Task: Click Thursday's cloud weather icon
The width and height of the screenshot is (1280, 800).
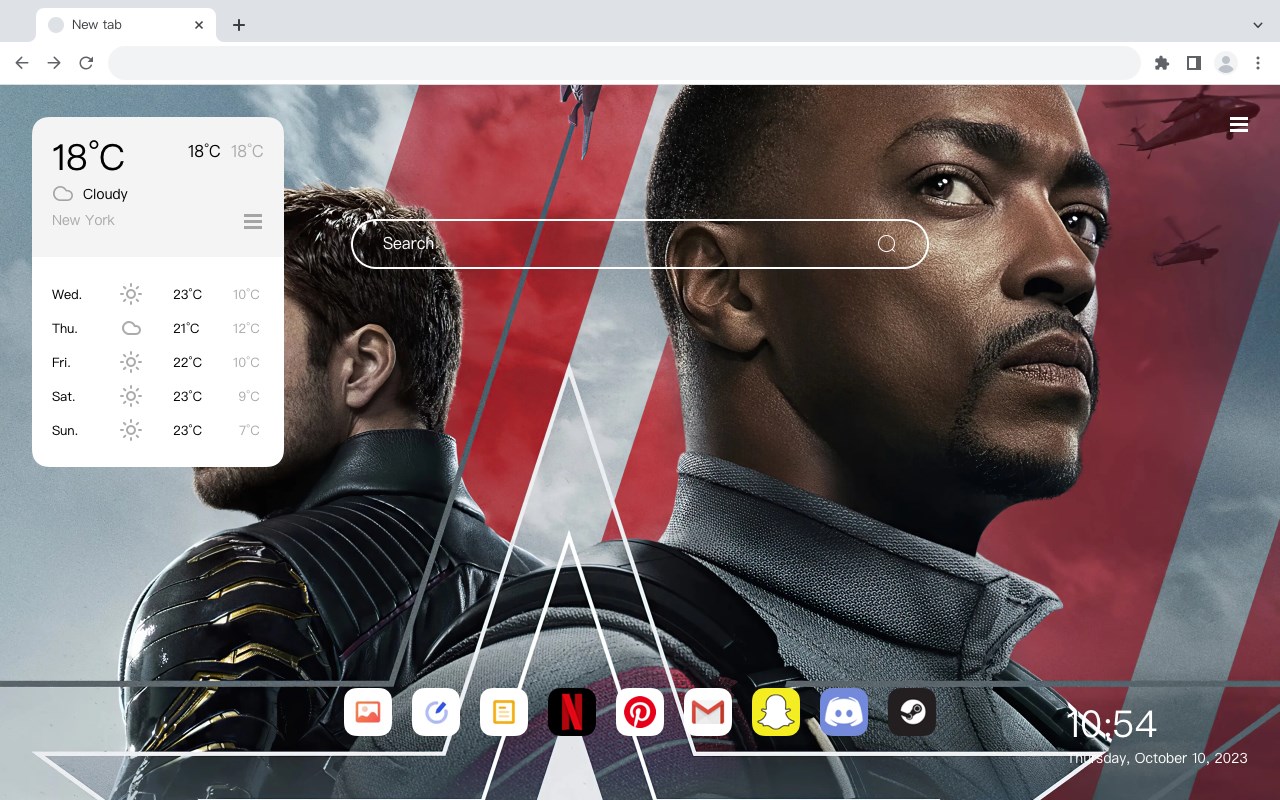Action: [131, 328]
